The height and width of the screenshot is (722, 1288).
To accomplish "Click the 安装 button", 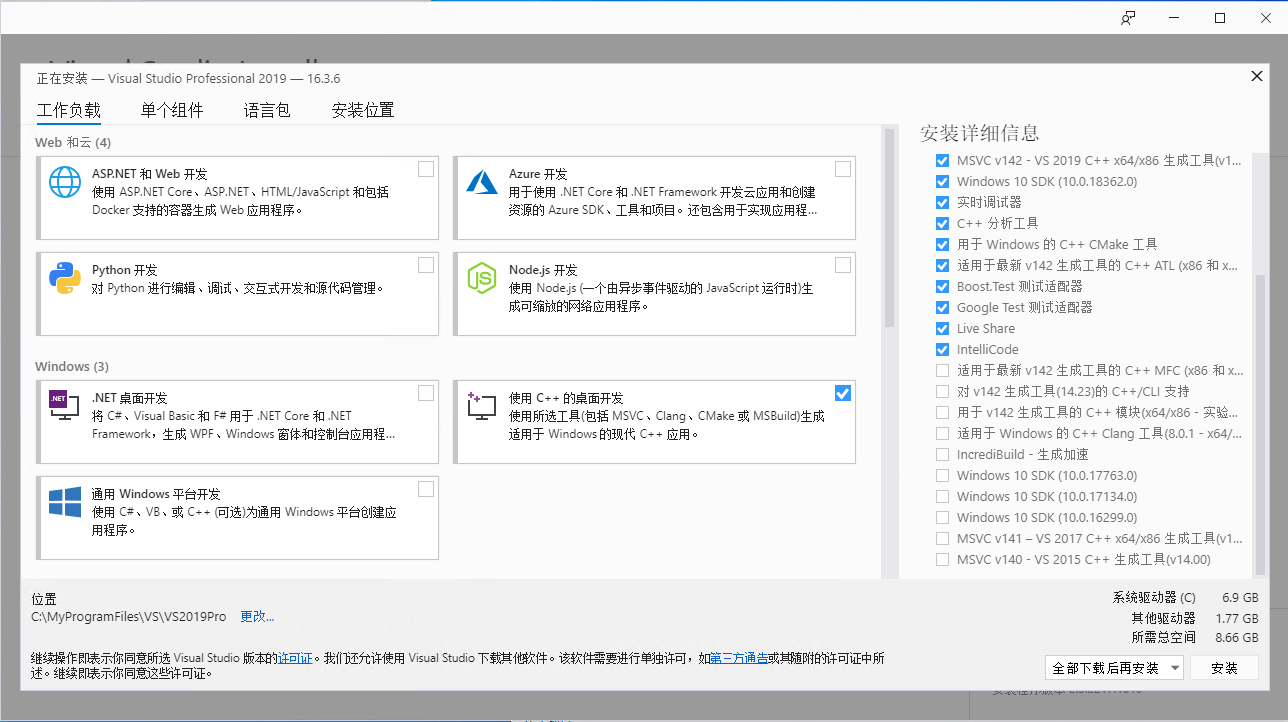I will coord(1224,667).
